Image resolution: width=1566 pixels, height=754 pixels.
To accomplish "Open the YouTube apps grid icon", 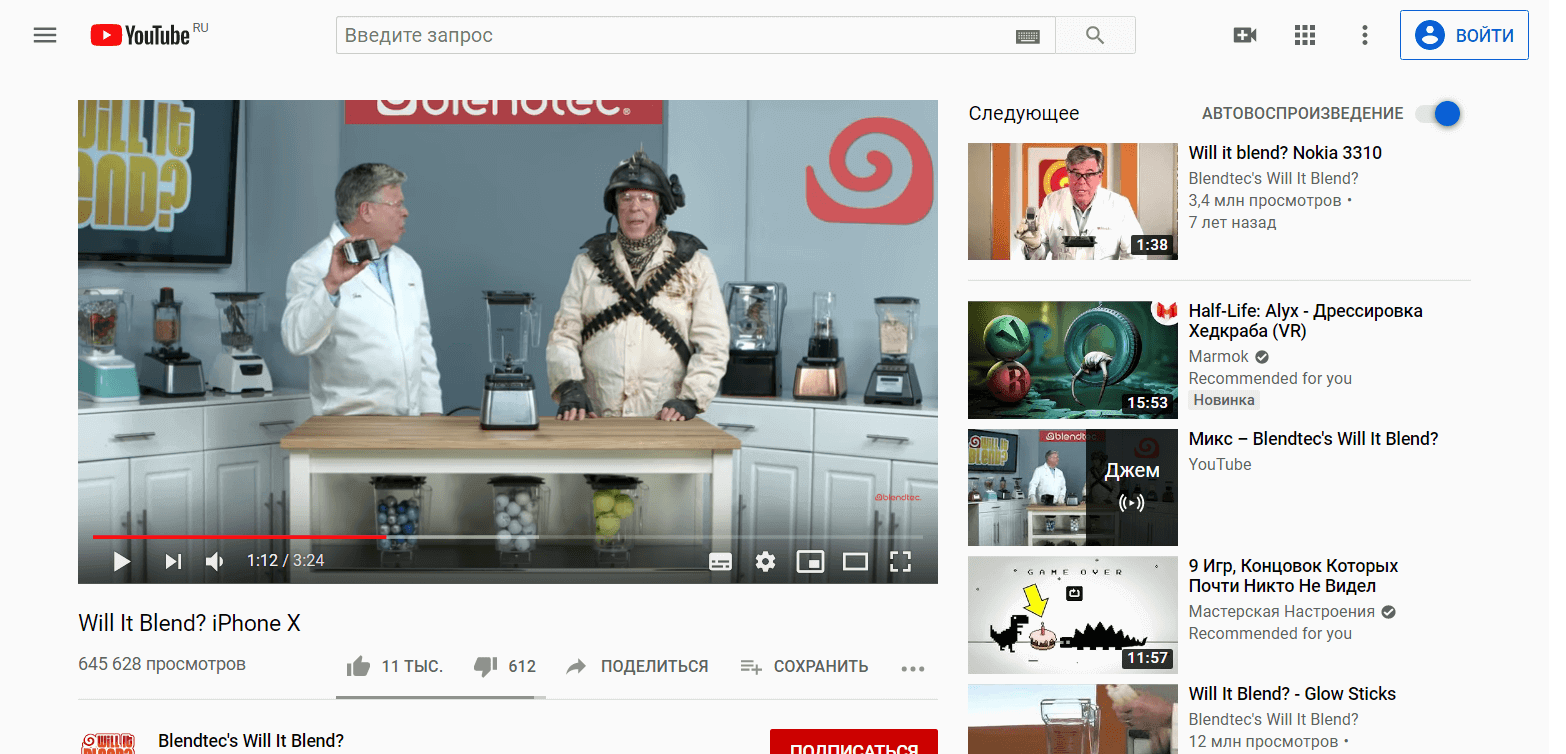I will tap(1304, 36).
